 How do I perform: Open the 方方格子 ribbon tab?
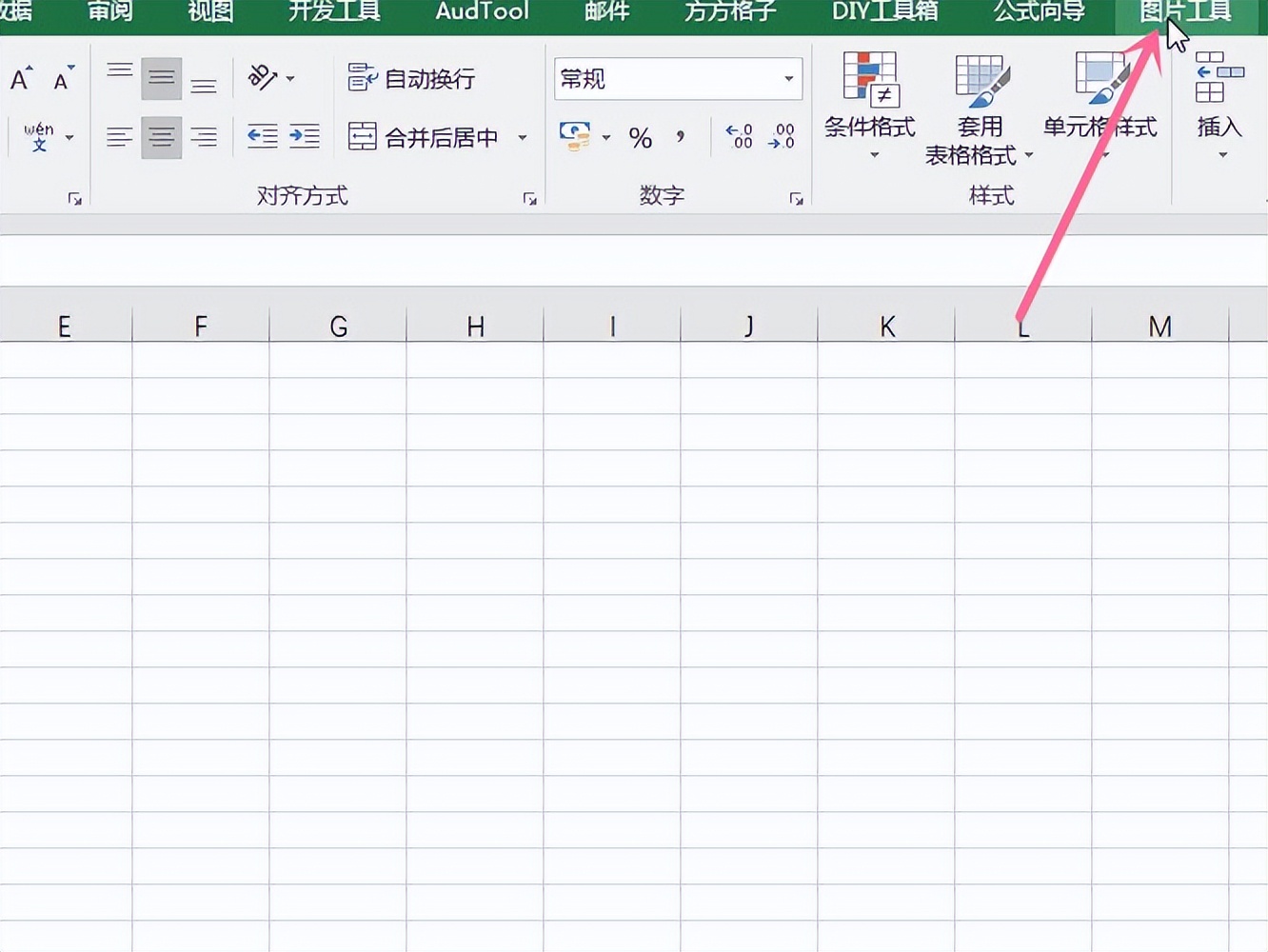(728, 11)
